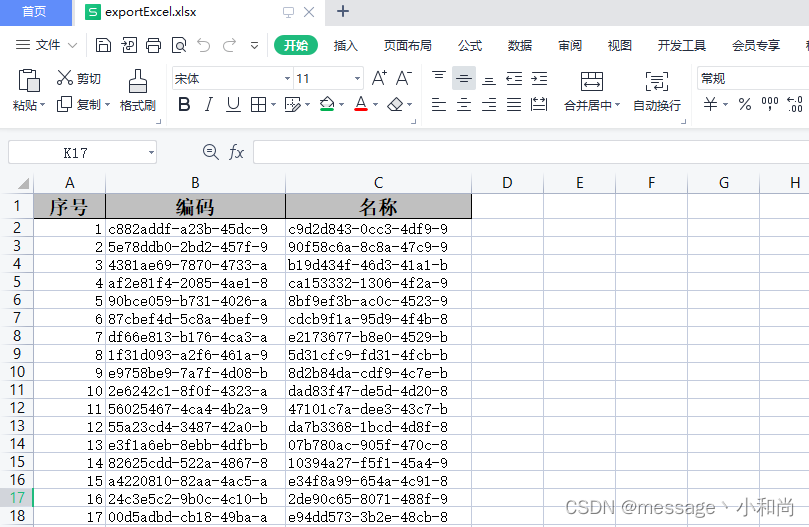Expand the 粘贴 paste options arrow

point(43,105)
